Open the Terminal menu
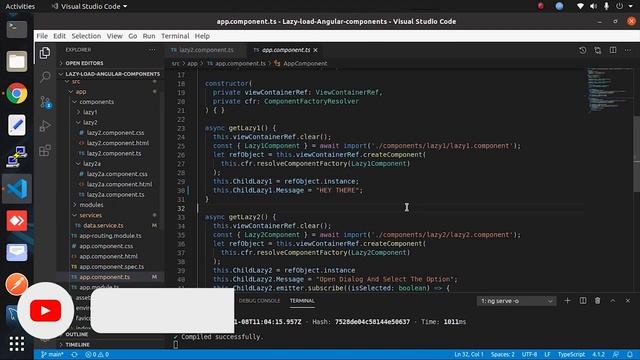Viewport: 640px width, 360px height. click(175, 36)
